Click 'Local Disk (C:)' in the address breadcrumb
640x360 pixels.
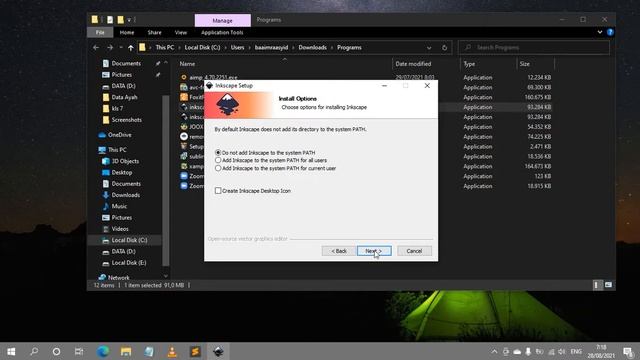(202, 47)
